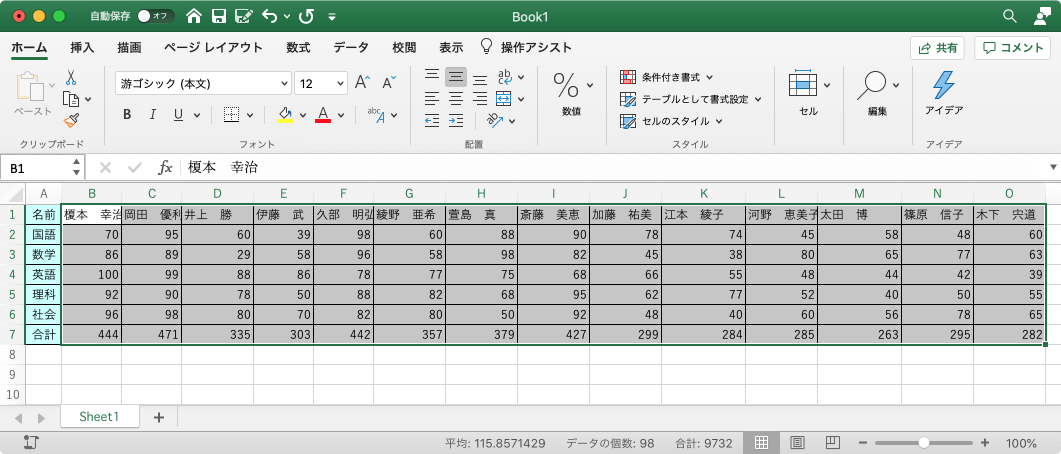Switch to Page Layout view
The height and width of the screenshot is (454, 1061).
[797, 442]
